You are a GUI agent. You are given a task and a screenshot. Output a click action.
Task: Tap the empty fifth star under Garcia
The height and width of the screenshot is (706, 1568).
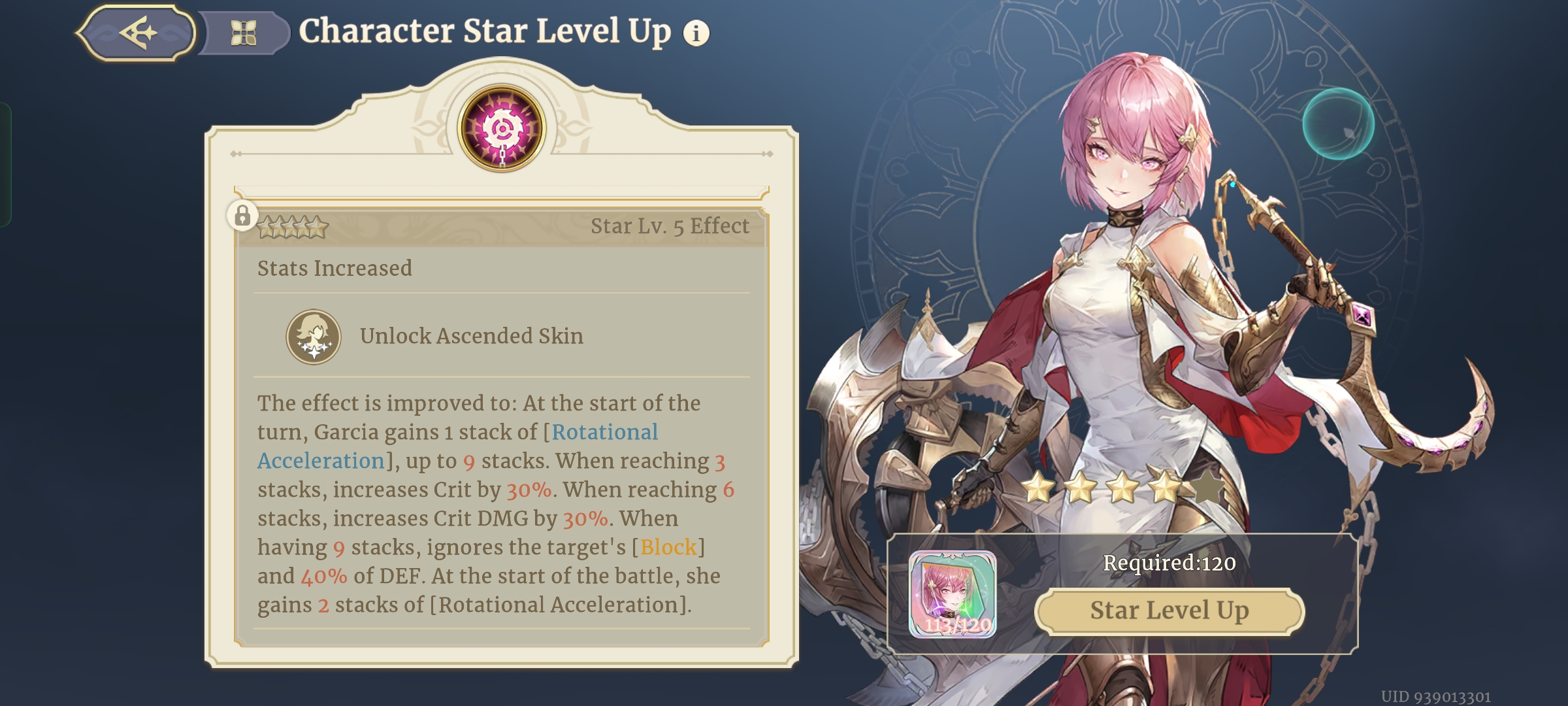click(1209, 488)
